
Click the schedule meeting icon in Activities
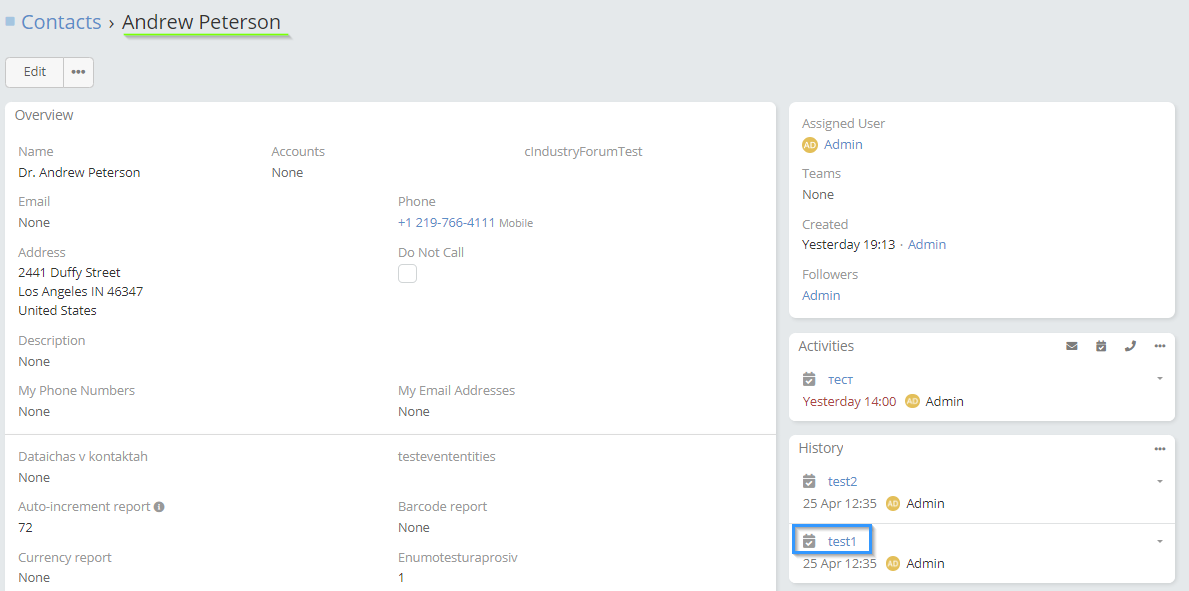pos(1101,346)
